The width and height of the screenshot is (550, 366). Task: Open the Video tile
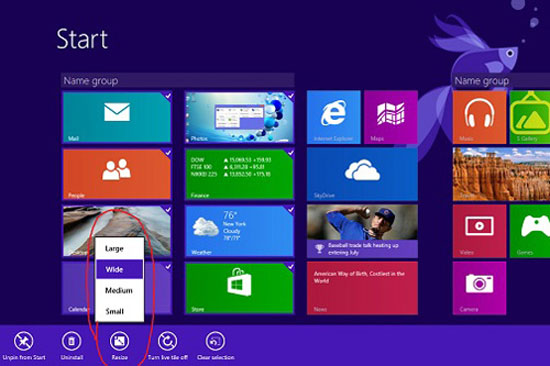(x=479, y=231)
